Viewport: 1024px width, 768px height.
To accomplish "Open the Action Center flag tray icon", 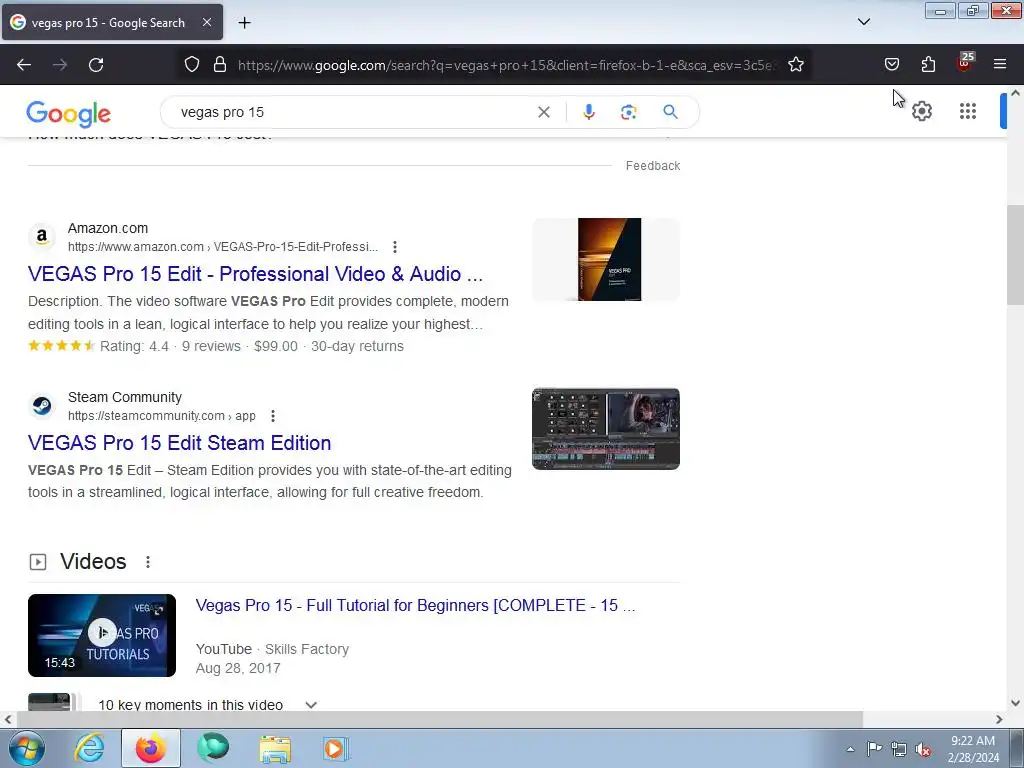I will pyautogui.click(x=874, y=749).
